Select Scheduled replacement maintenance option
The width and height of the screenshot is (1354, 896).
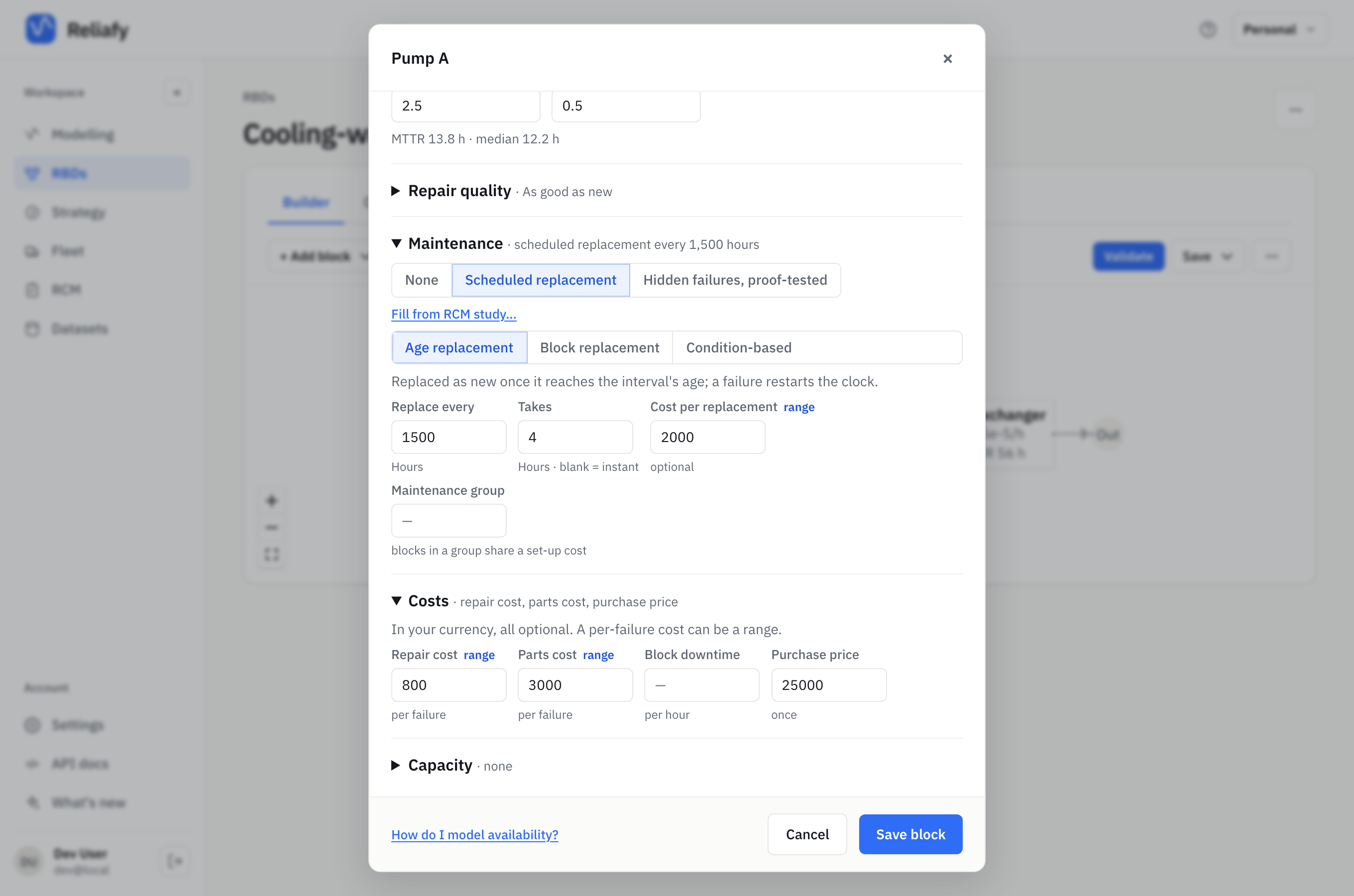tap(541, 280)
